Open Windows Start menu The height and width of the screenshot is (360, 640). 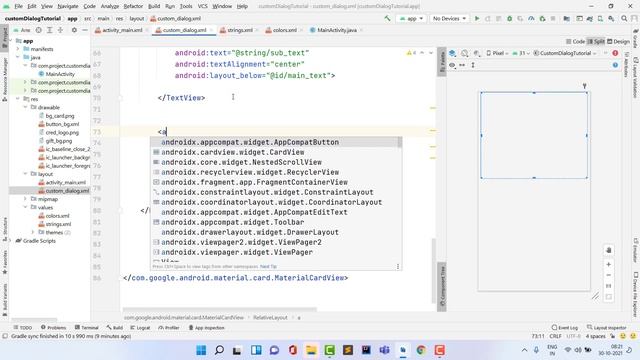click(x=201, y=350)
